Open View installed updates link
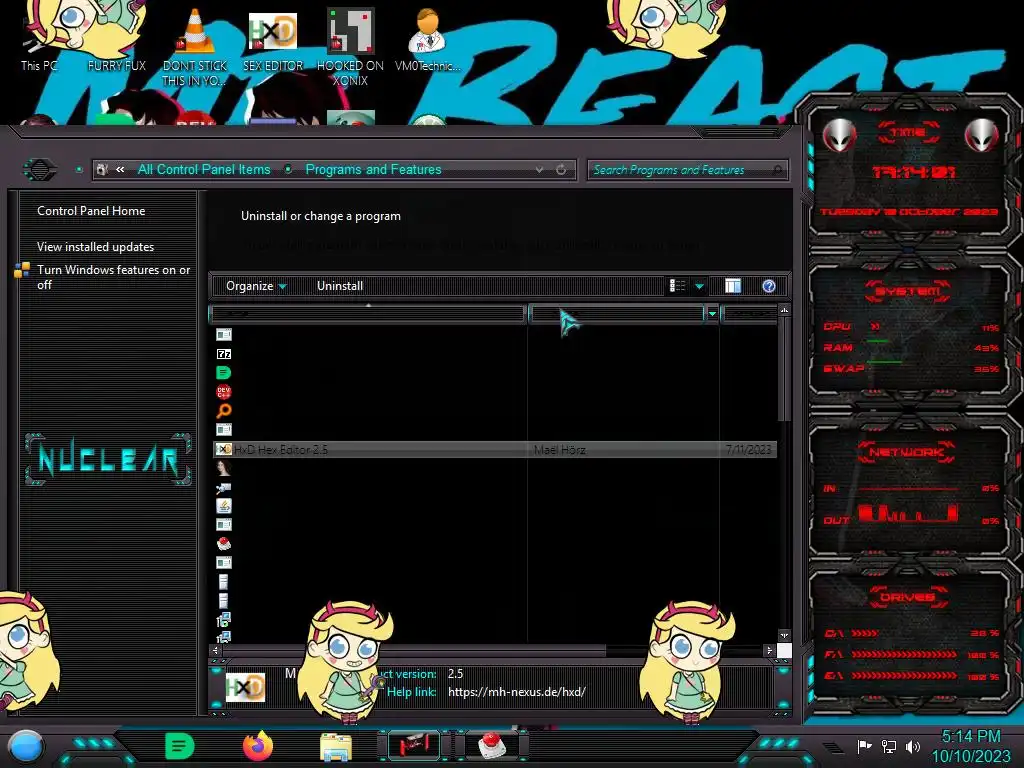1024x768 pixels. pyautogui.click(x=95, y=247)
